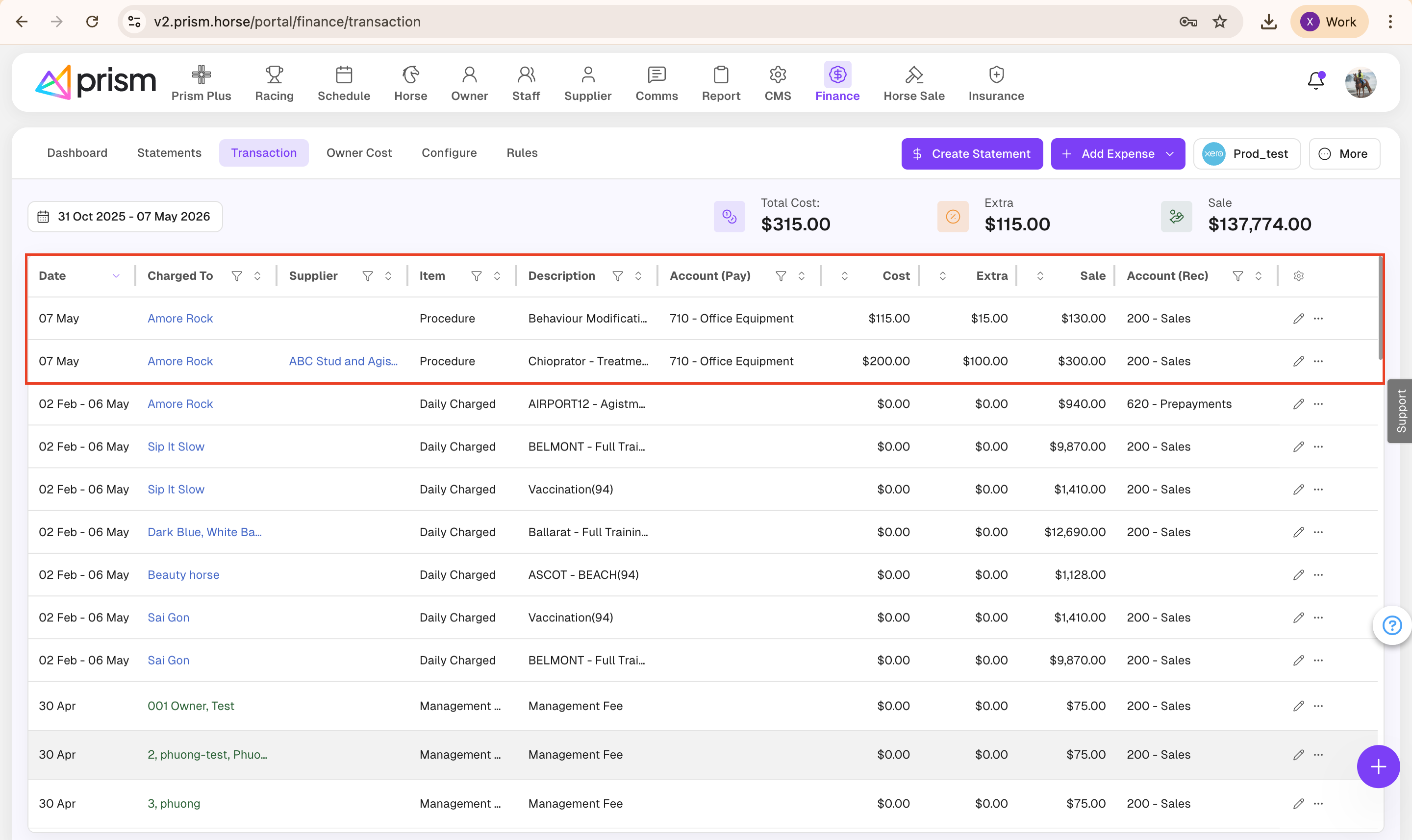Toggle sorting on the Supplier column
This screenshot has width=1412, height=840.
click(388, 275)
